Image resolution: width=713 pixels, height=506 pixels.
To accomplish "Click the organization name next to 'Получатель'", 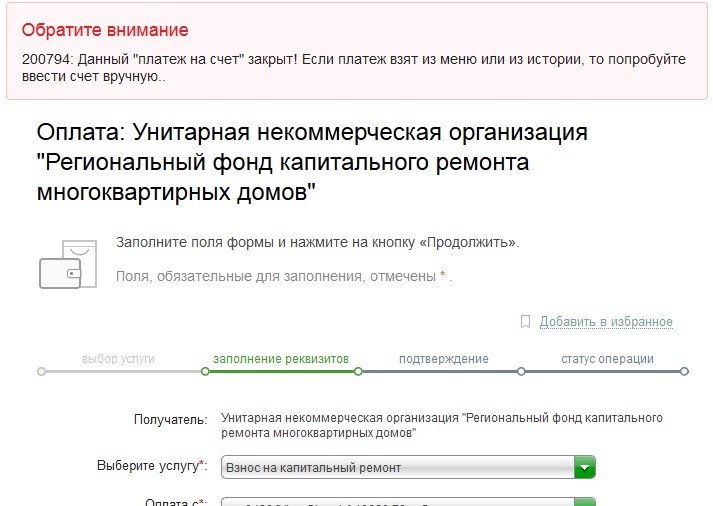I will coord(441,425).
